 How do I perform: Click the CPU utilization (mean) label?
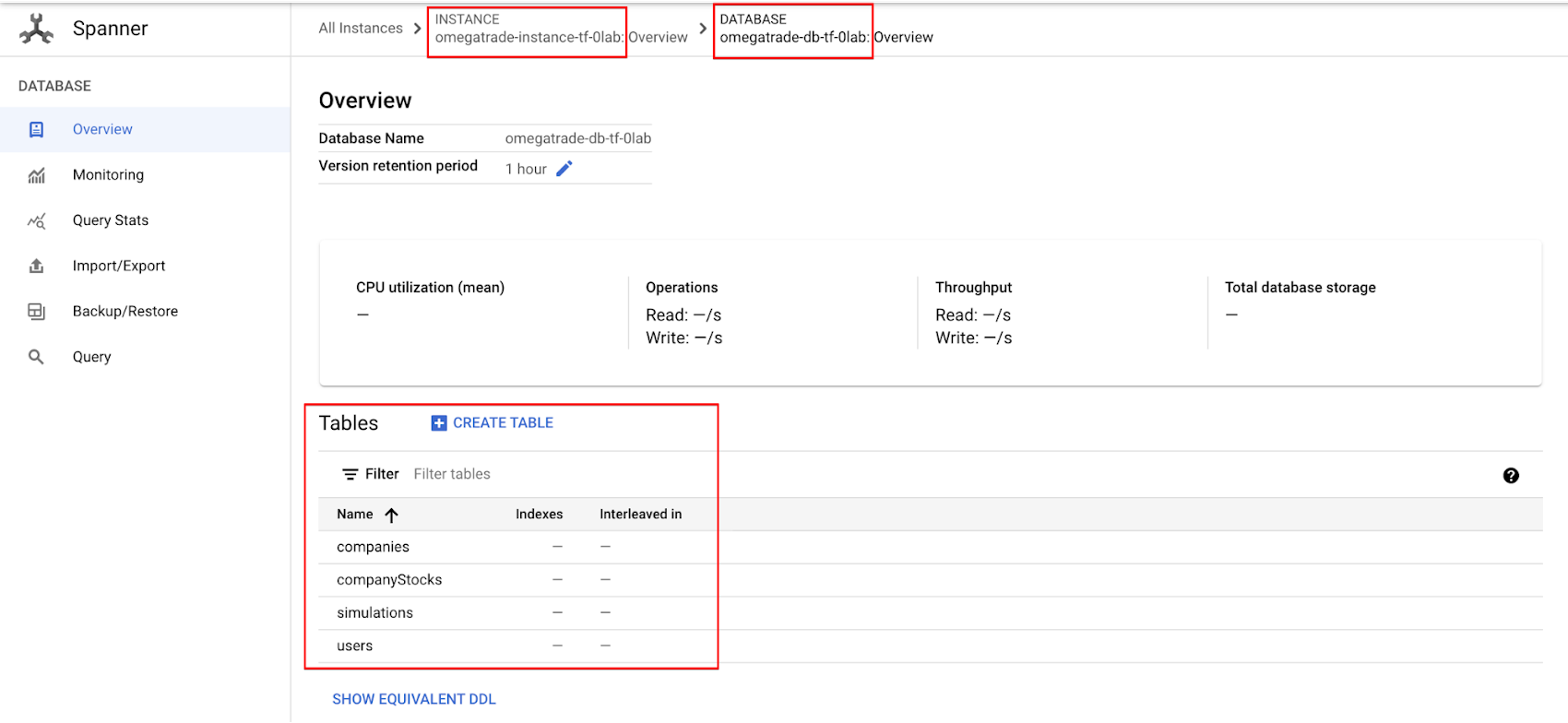tap(430, 288)
